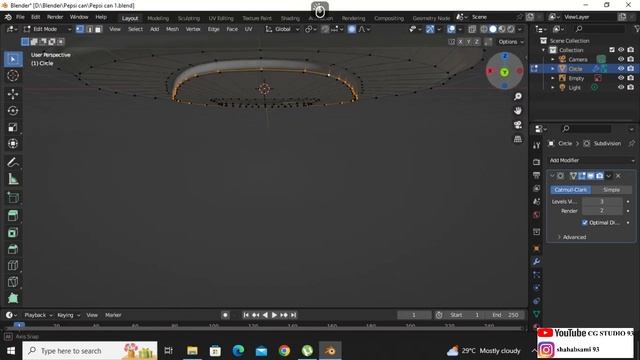This screenshot has width=640, height=360.
Task: Expand the Camera item in outliner
Action: point(553,60)
